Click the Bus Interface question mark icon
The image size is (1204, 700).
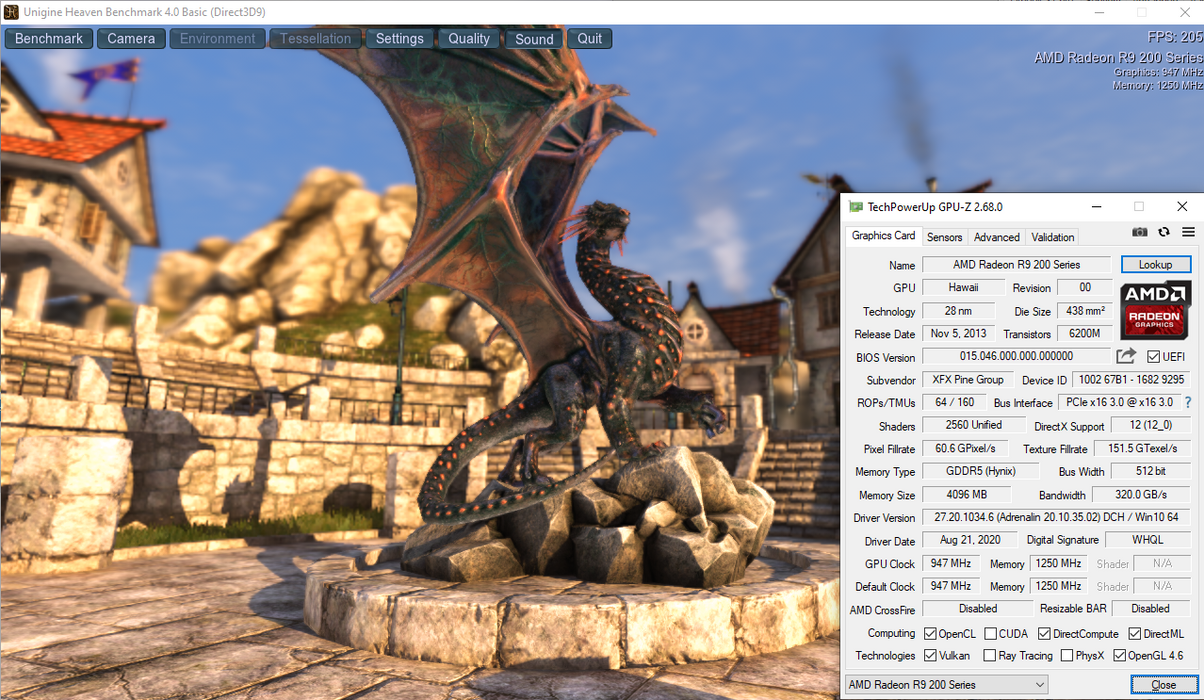[x=1188, y=402]
